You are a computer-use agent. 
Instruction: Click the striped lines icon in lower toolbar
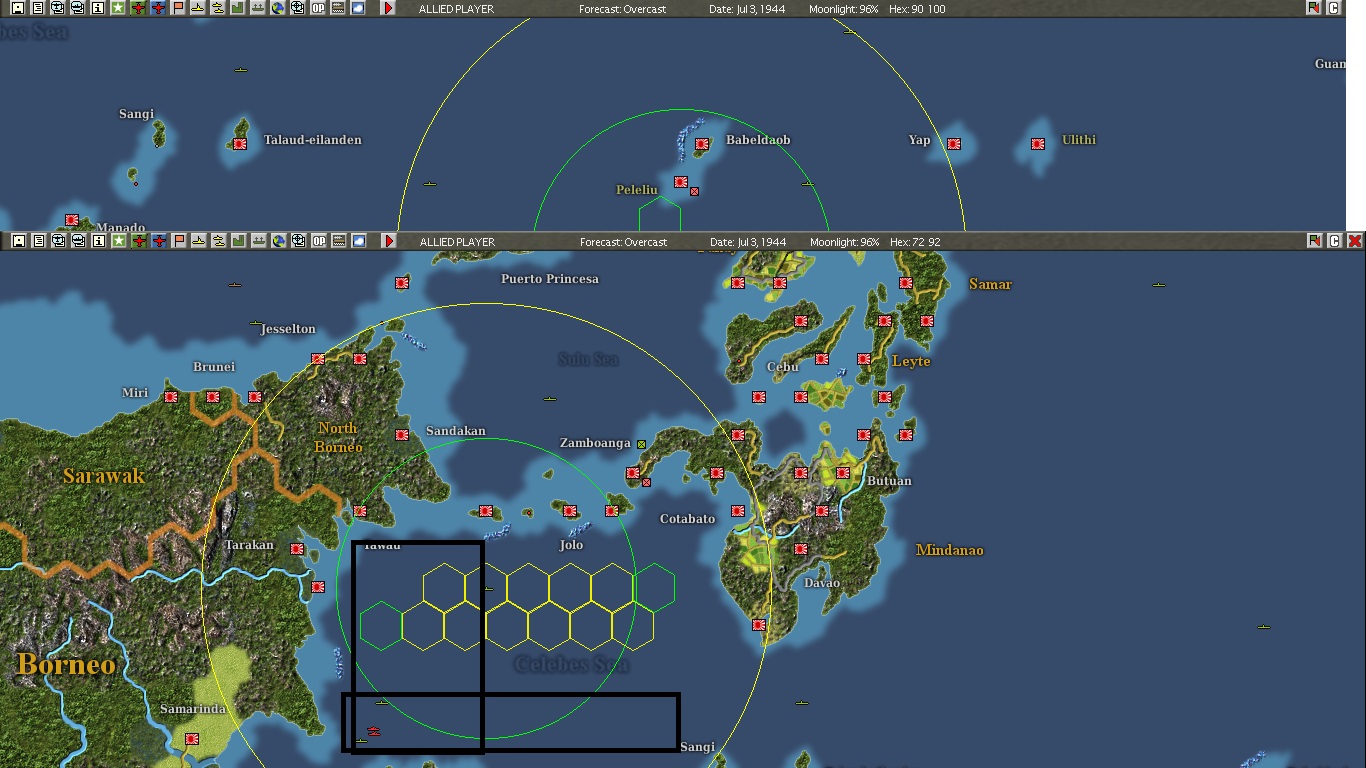pos(338,241)
